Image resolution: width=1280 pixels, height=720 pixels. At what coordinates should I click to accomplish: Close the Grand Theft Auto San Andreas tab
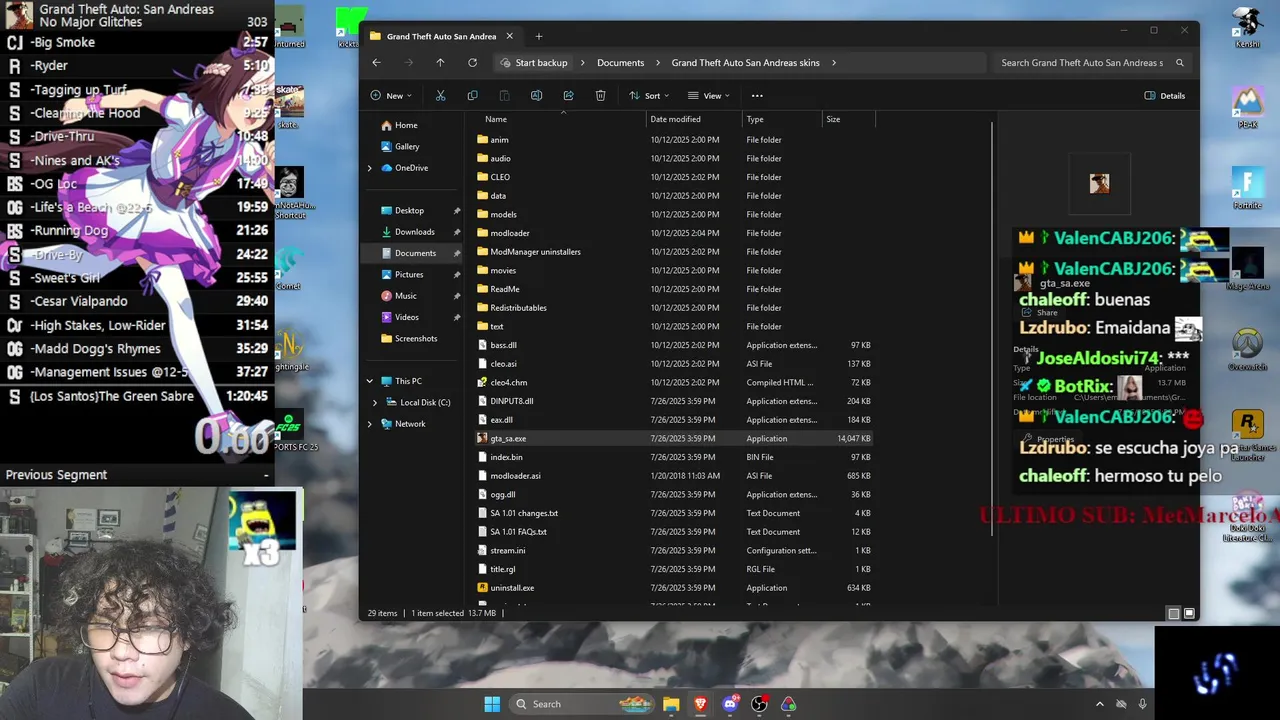[509, 36]
